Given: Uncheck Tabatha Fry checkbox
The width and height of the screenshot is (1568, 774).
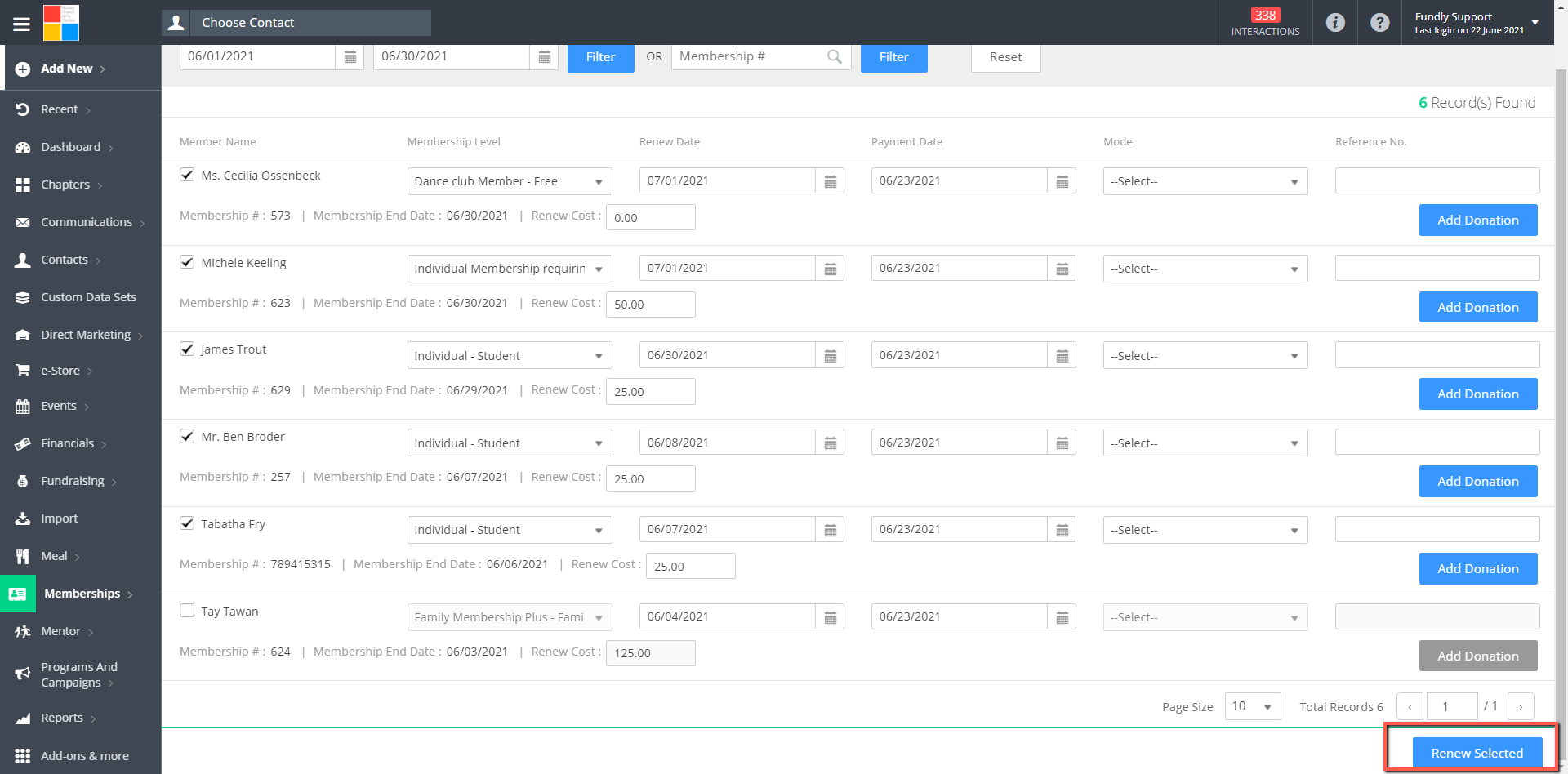Looking at the screenshot, I should point(187,523).
